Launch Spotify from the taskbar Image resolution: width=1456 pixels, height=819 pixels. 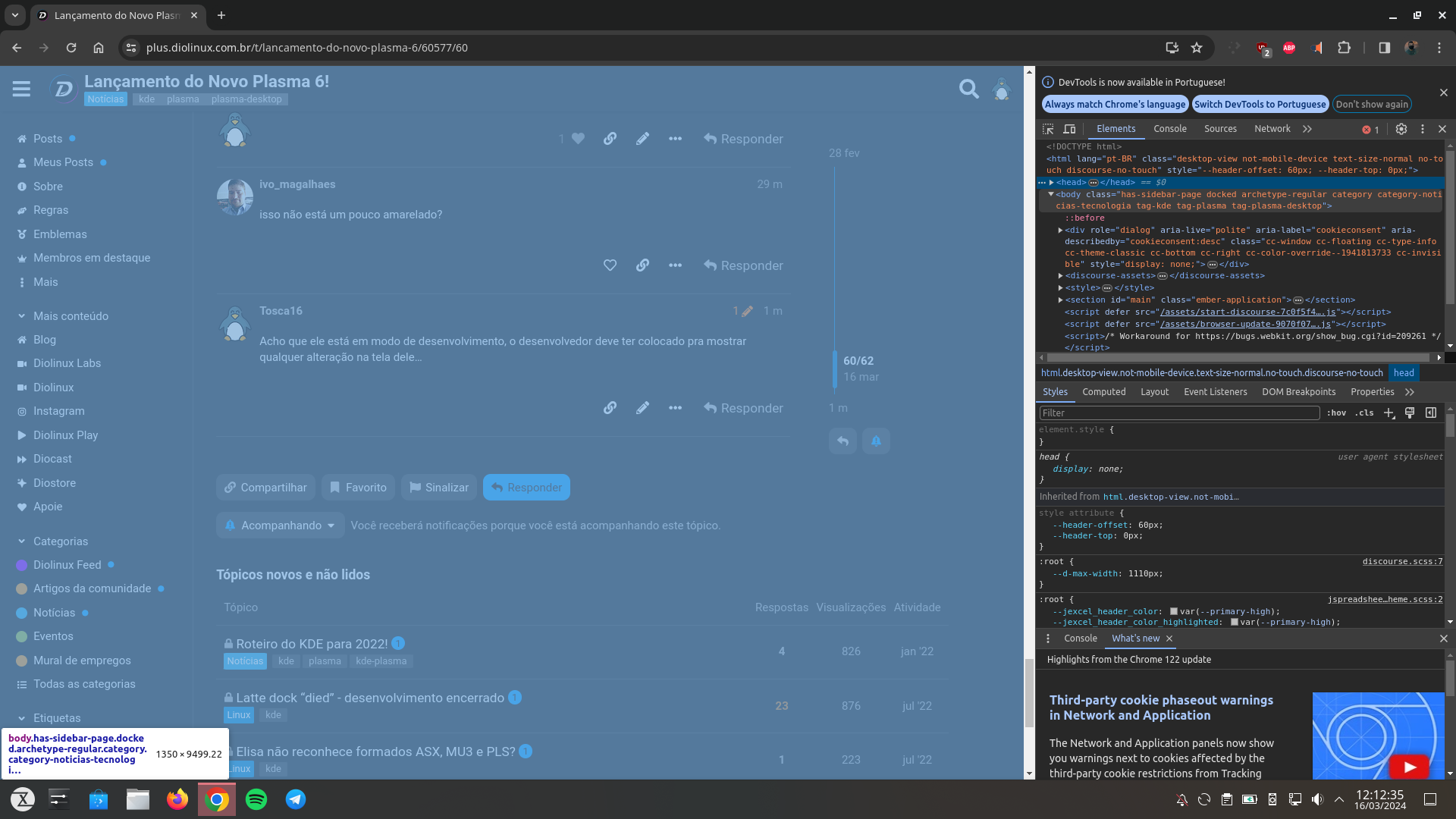[256, 799]
